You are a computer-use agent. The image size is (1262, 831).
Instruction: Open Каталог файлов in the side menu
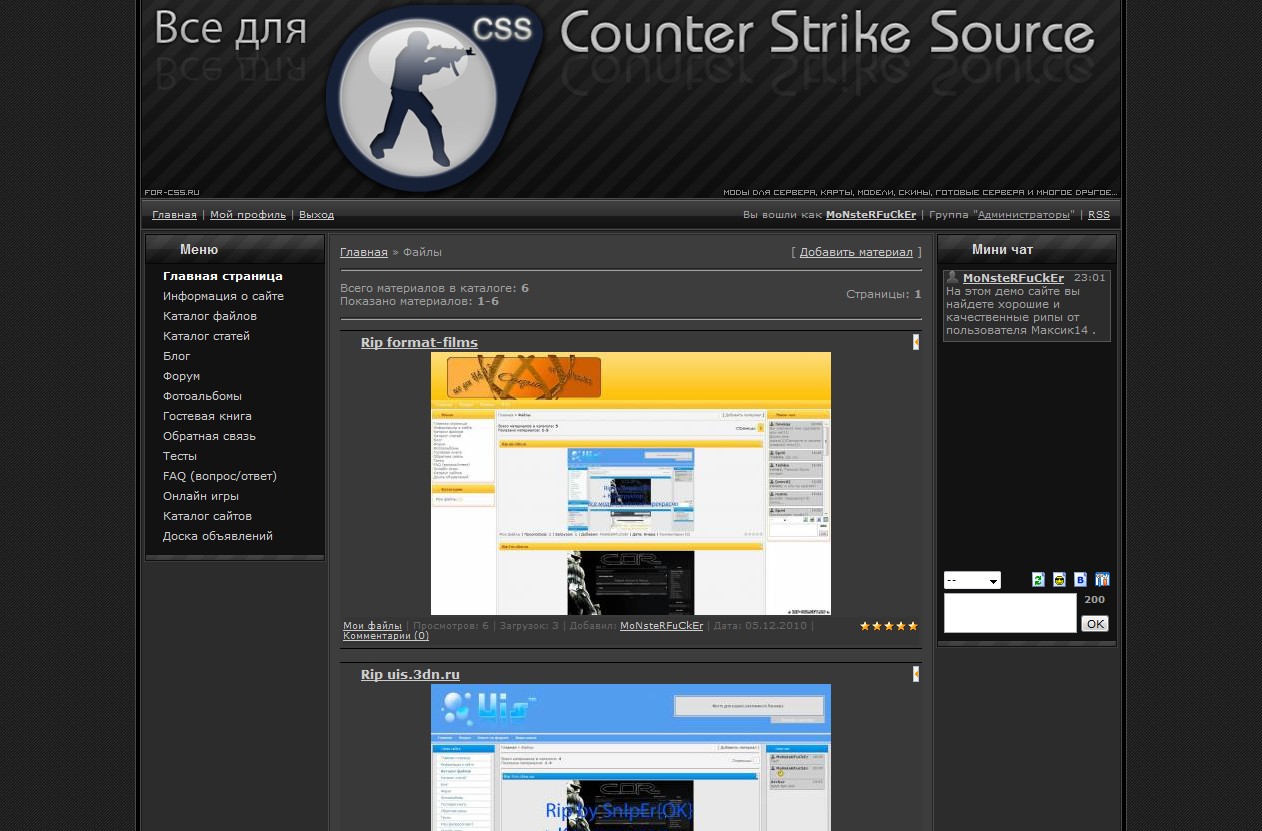(210, 316)
